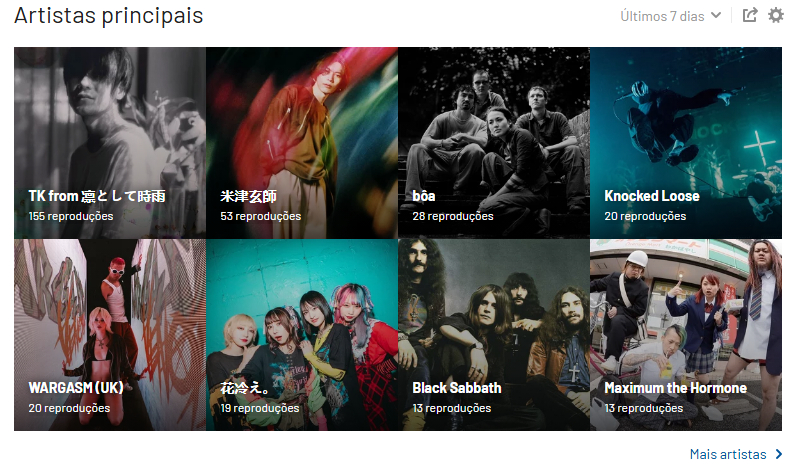800x468 pixels.
Task: Expand the Últimos 7 dias dropdown
Action: coord(670,16)
